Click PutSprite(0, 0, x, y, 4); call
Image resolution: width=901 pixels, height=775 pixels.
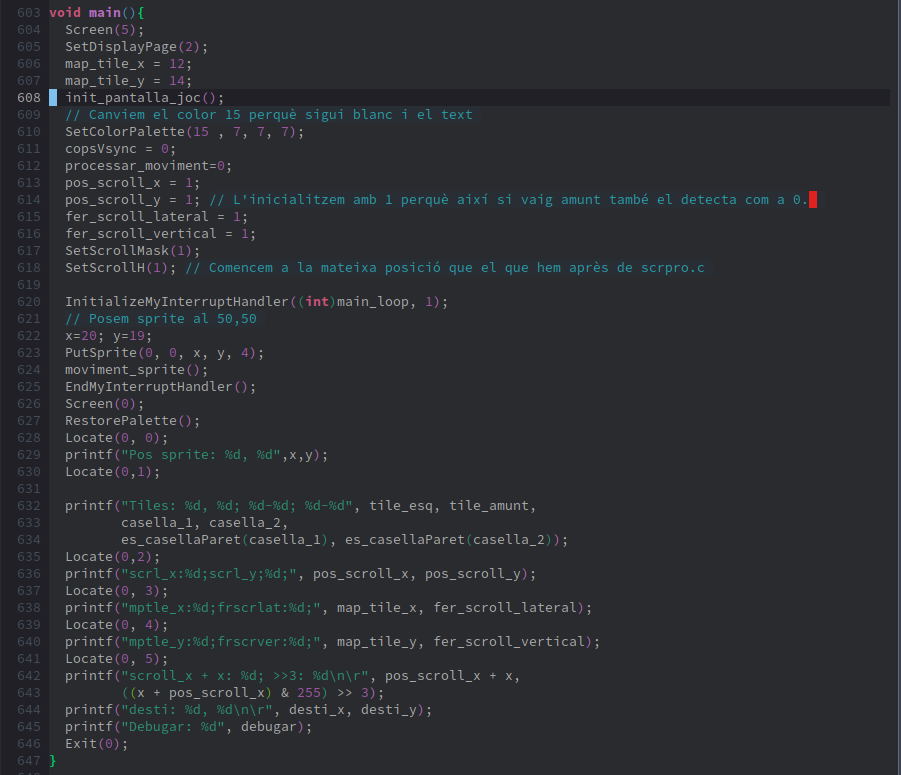point(164,353)
